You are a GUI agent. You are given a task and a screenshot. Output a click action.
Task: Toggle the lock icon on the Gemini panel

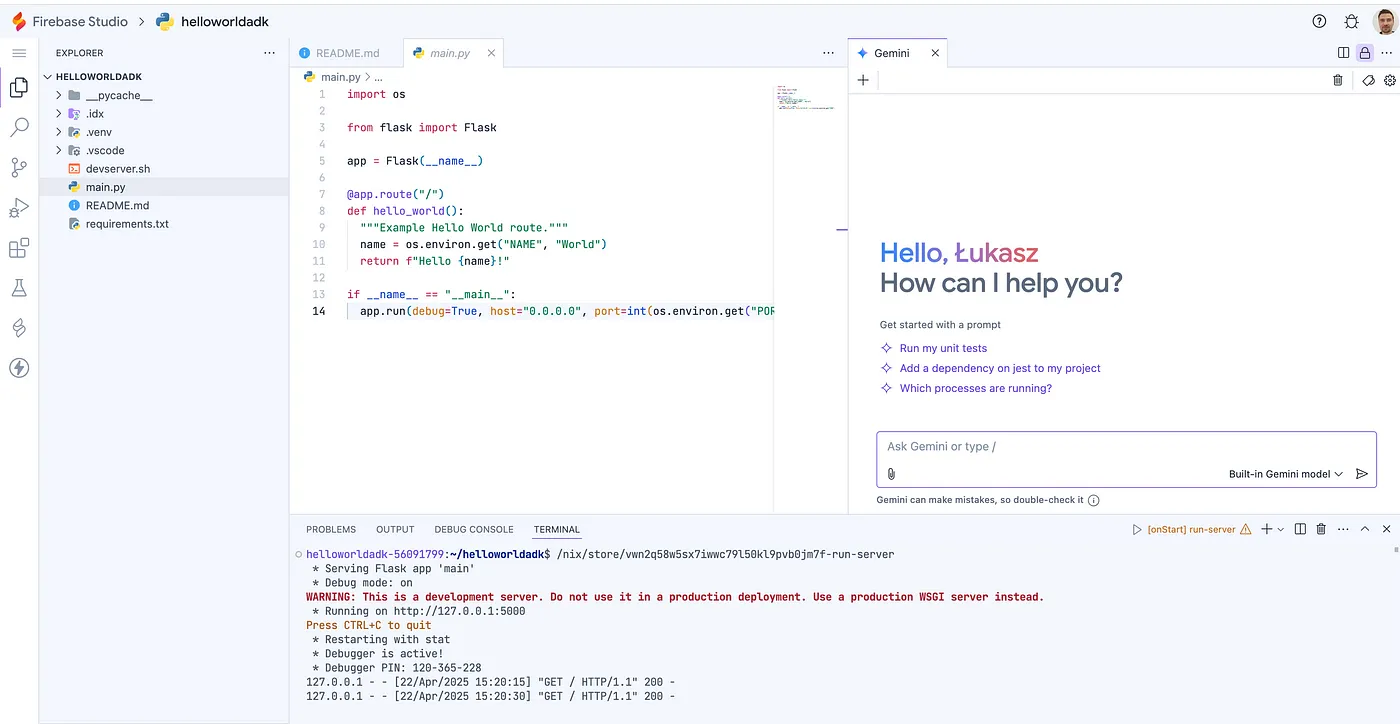[1366, 52]
